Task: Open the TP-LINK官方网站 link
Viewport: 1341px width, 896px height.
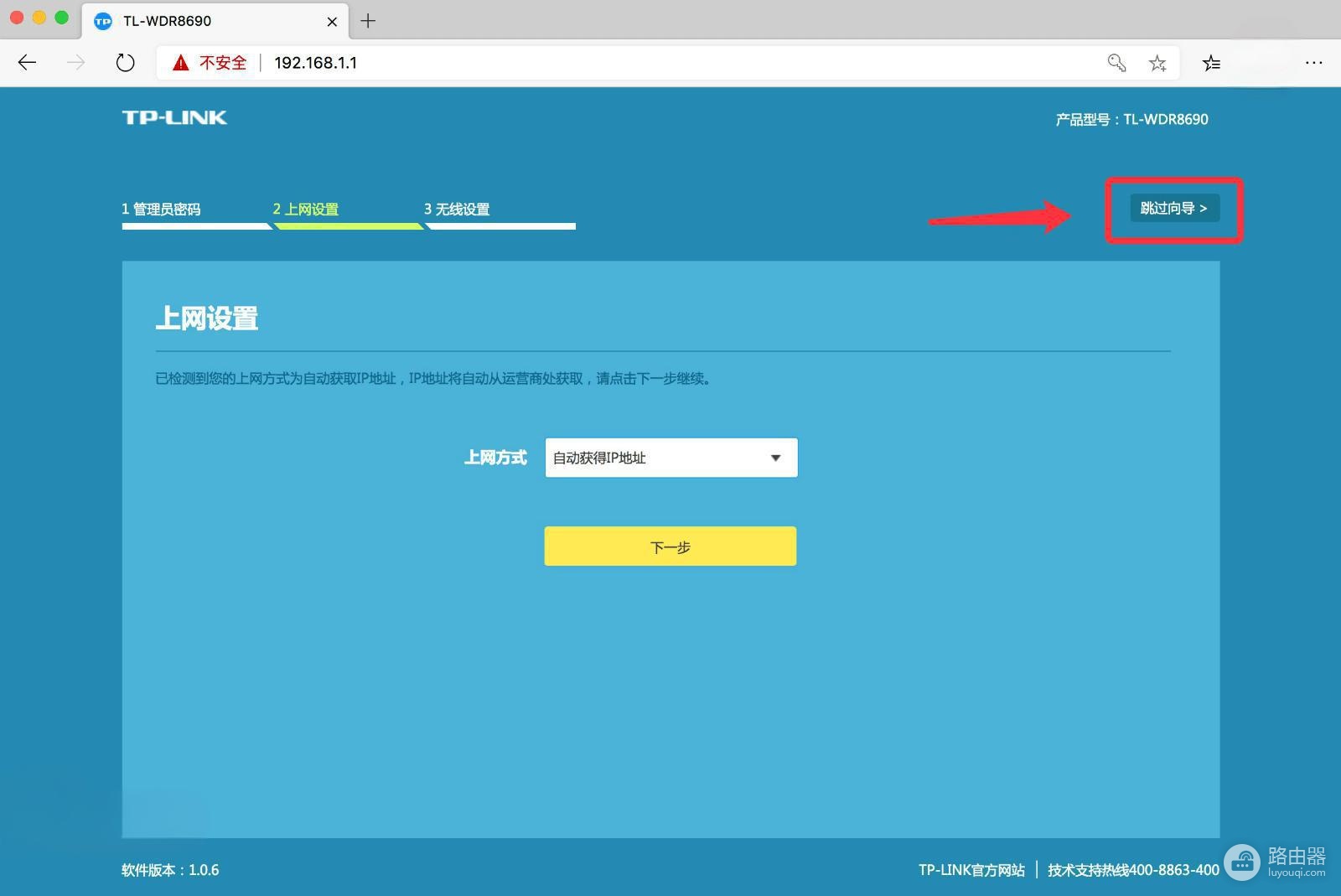Action: [971, 870]
